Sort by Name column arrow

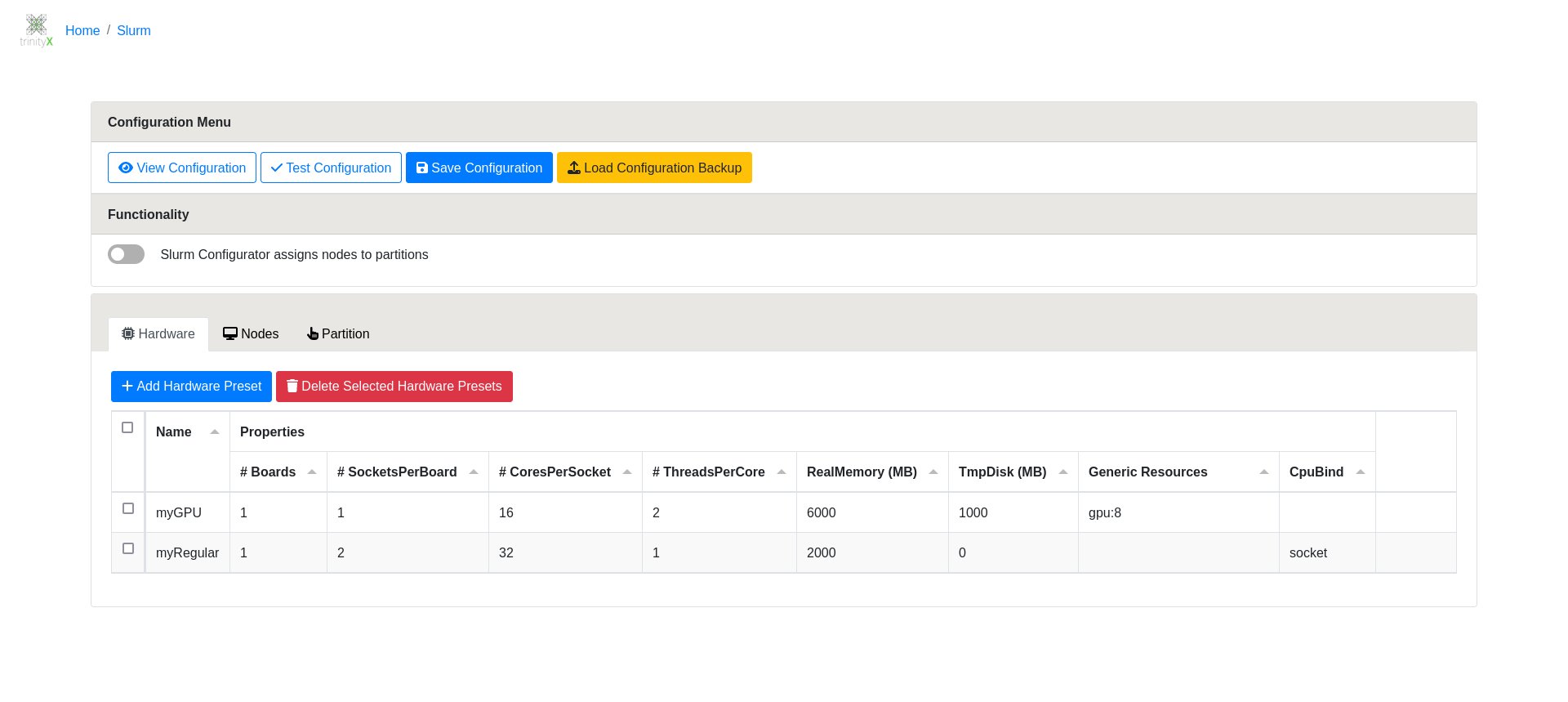point(215,431)
